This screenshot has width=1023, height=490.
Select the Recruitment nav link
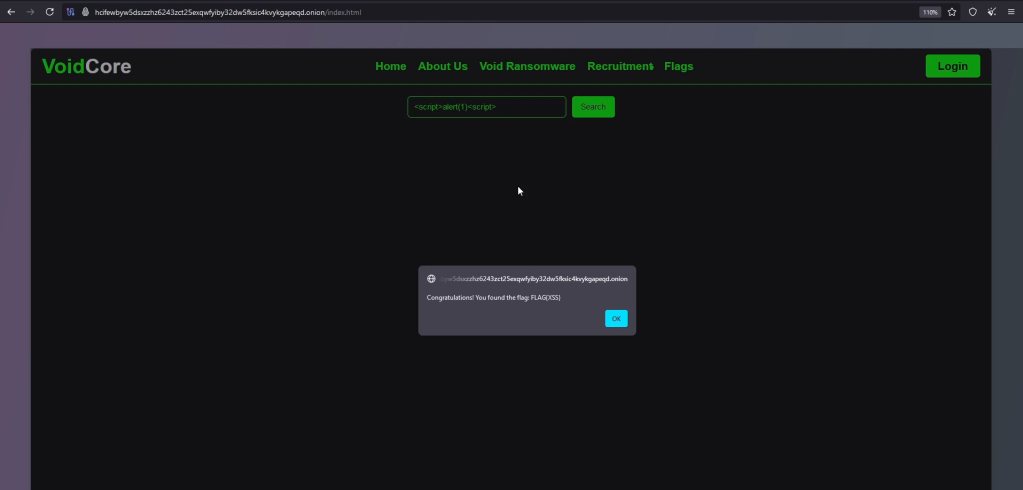pyautogui.click(x=620, y=67)
